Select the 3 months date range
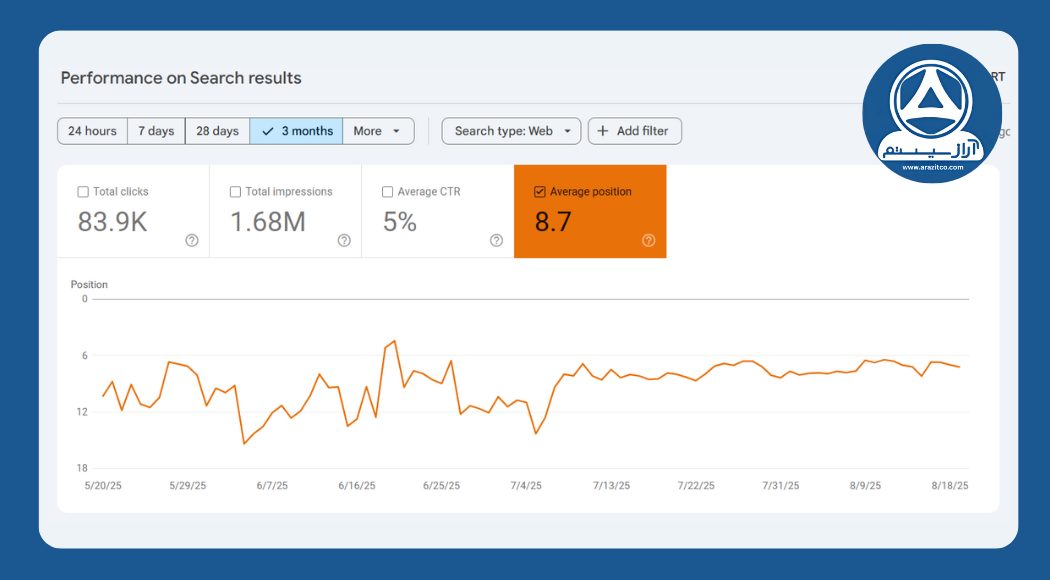The width and height of the screenshot is (1050, 580). point(297,131)
